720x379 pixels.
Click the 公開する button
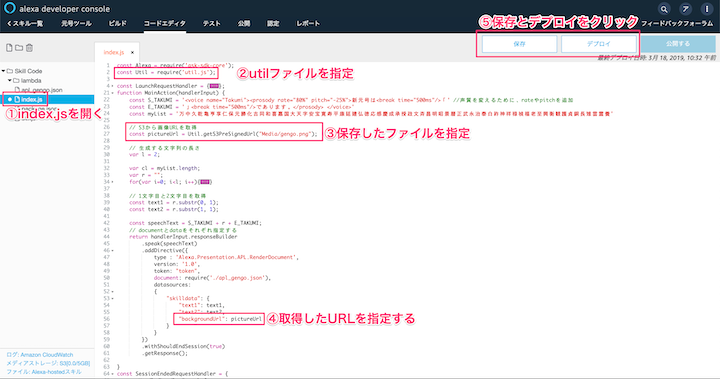tap(678, 44)
